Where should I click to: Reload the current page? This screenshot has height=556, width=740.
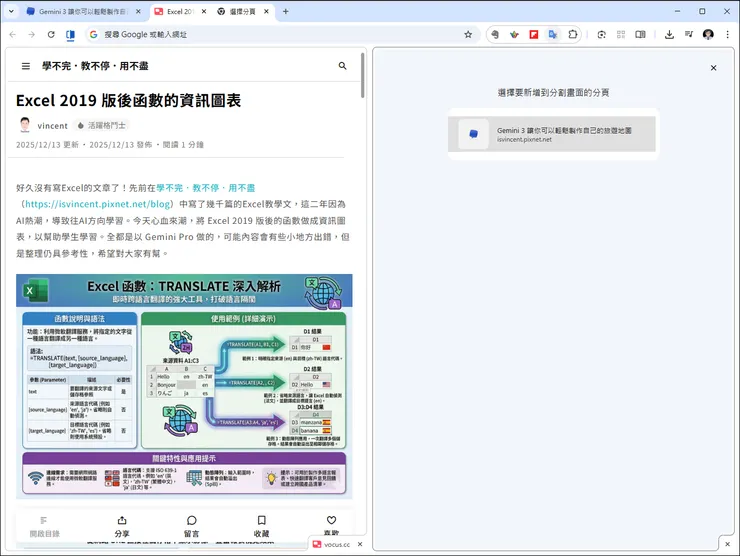pos(51,34)
